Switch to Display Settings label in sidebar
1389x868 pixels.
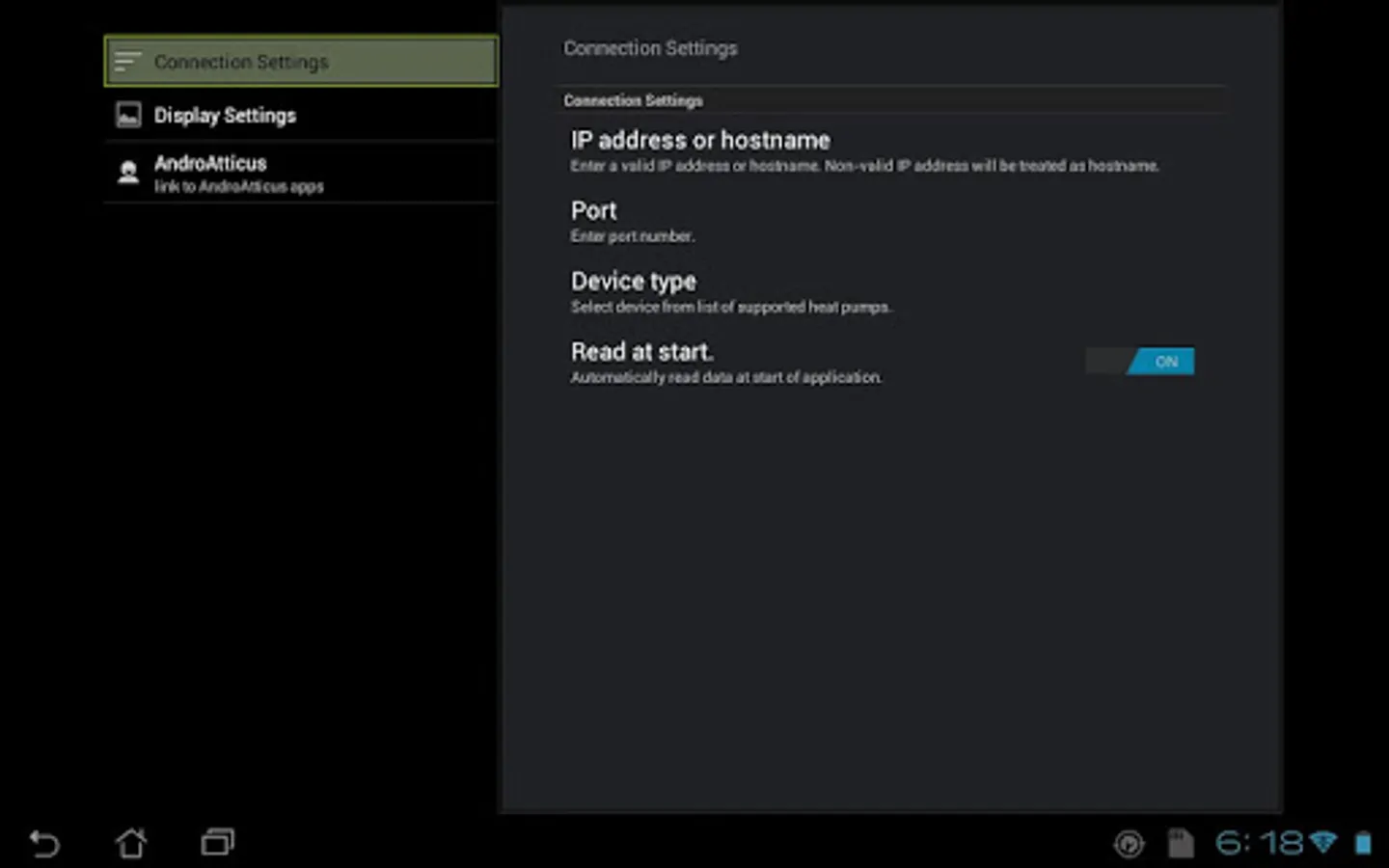point(225,116)
